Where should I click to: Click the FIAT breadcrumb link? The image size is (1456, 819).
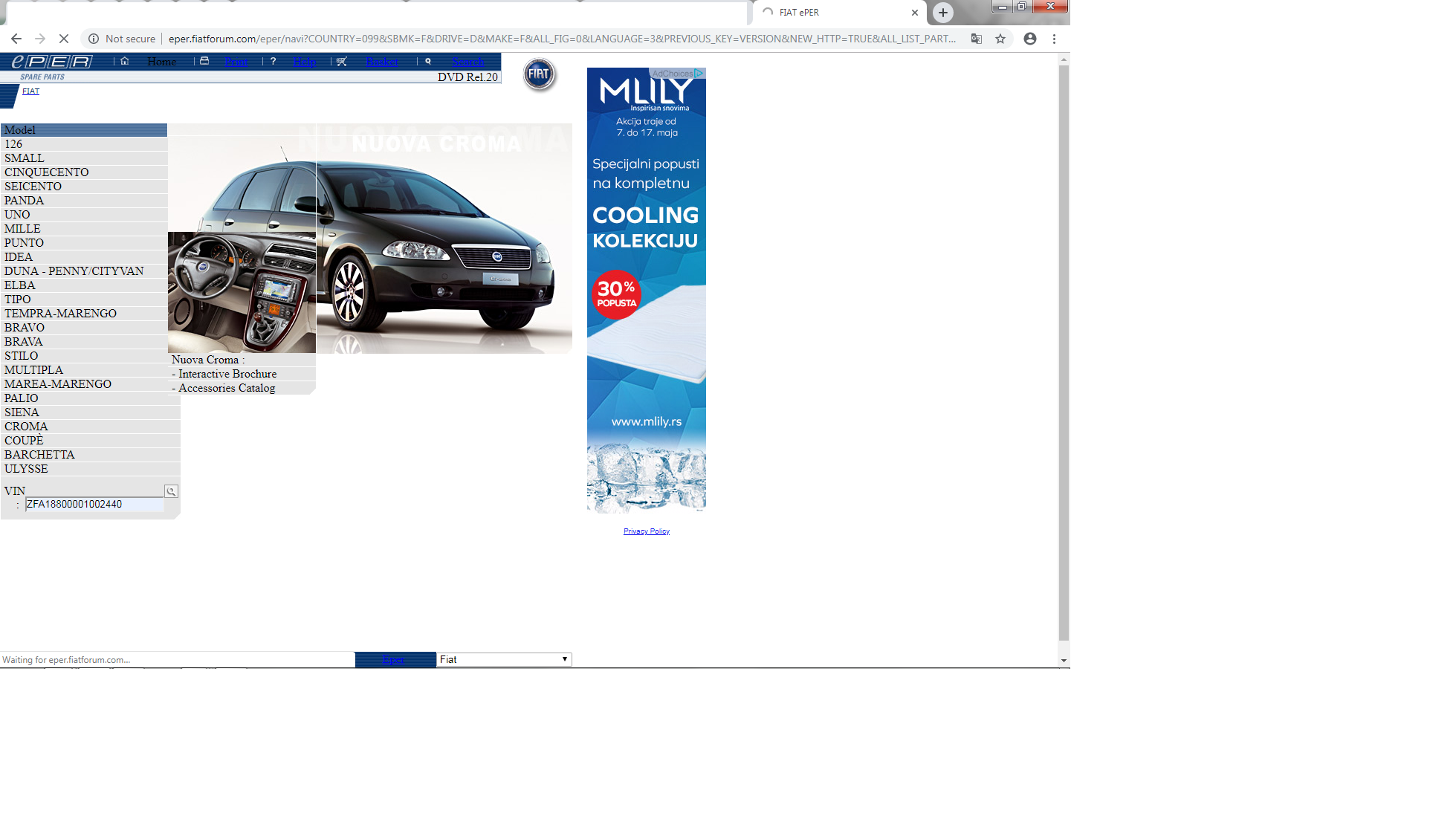pyautogui.click(x=30, y=91)
